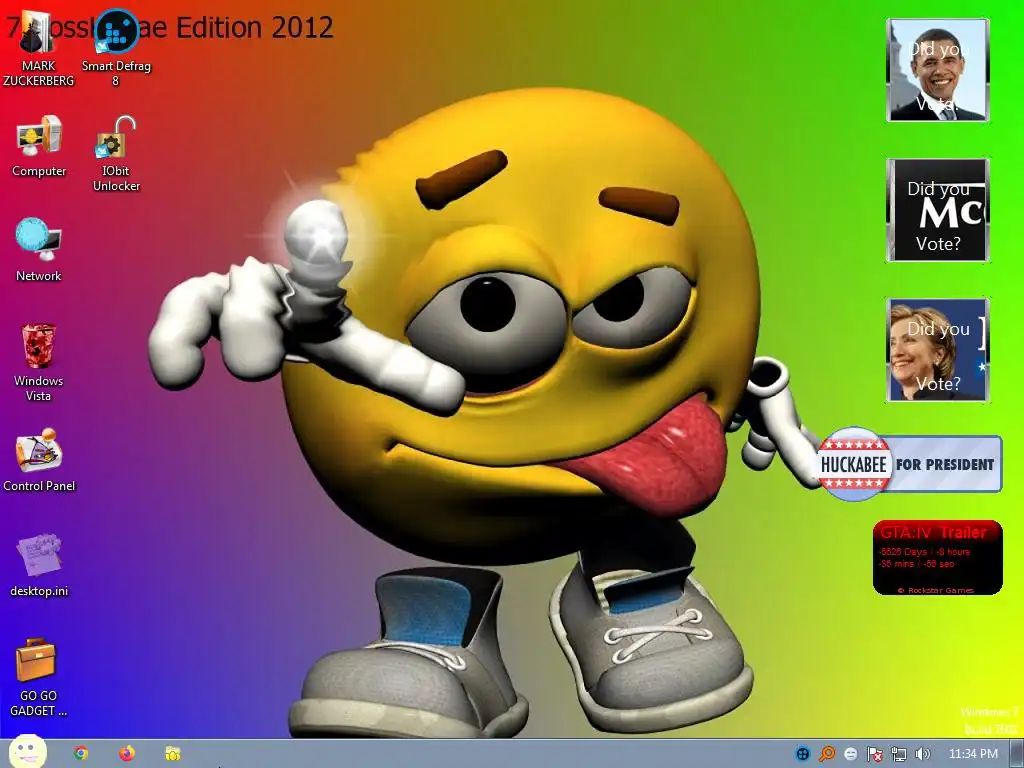This screenshot has height=768, width=1024.
Task: Click the Mc Did you Vote gadget
Action: [938, 210]
